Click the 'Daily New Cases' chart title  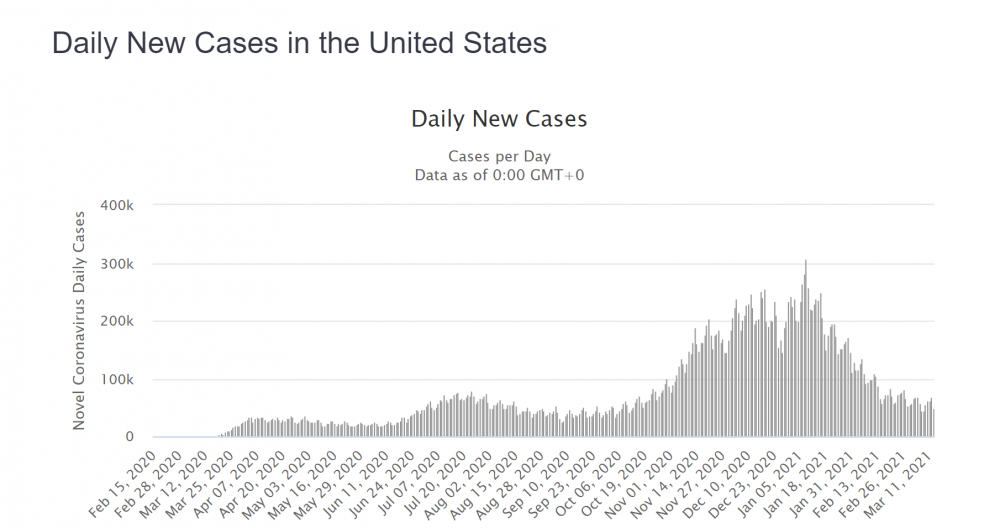coord(499,119)
